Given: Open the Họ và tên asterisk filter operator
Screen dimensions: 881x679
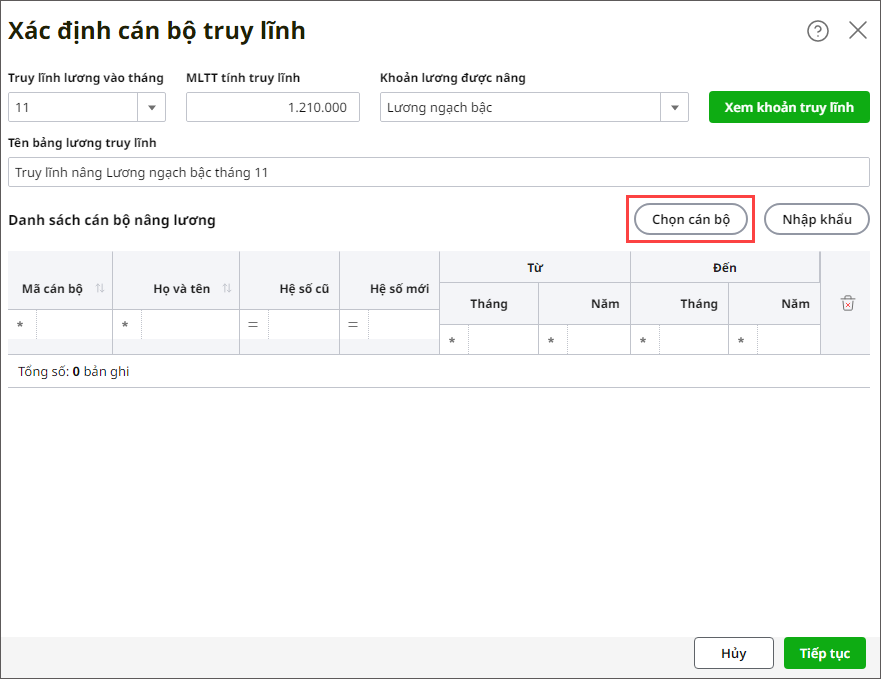Looking at the screenshot, I should 125,324.
